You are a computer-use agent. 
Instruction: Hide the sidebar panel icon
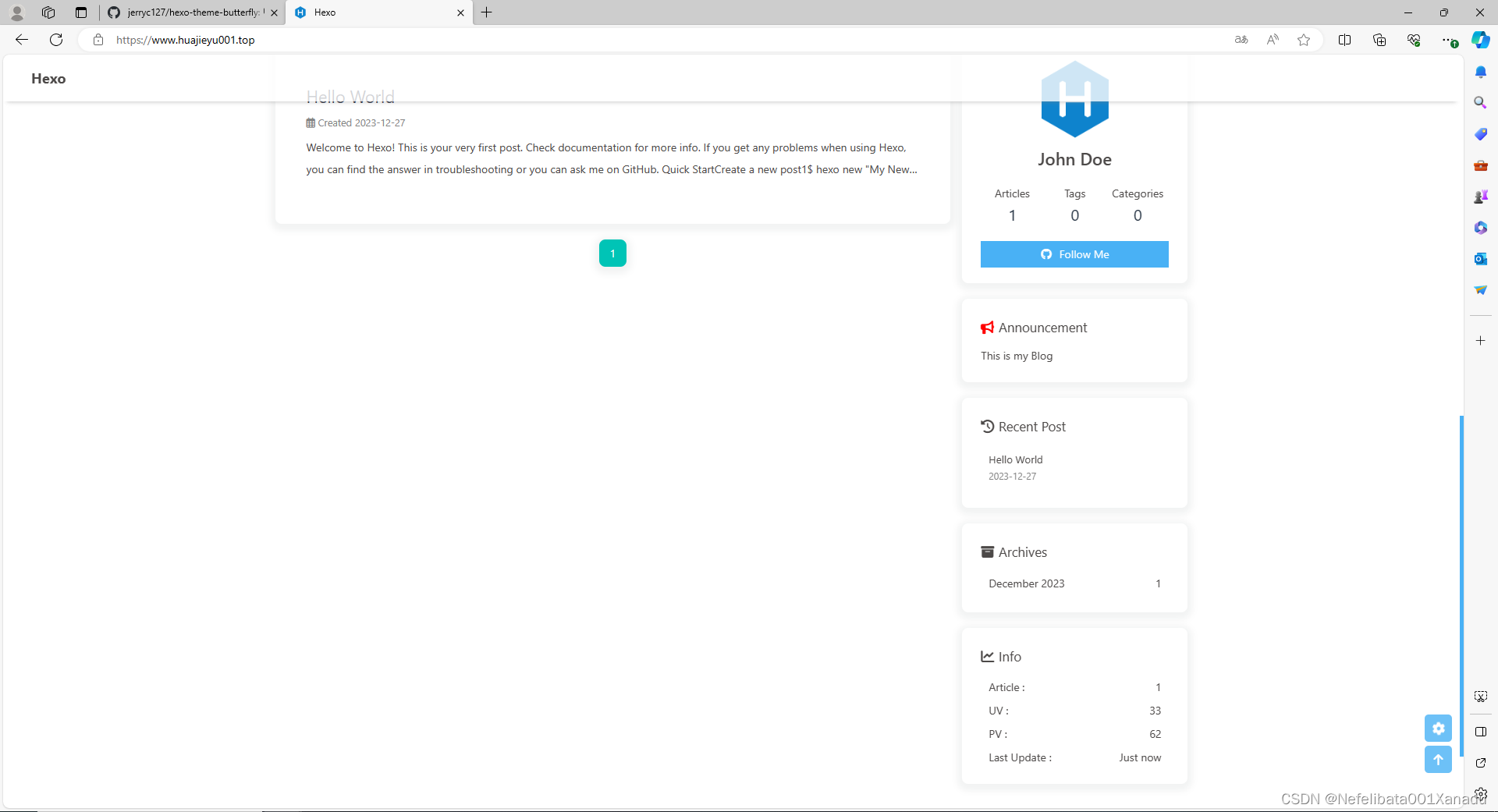[1480, 732]
